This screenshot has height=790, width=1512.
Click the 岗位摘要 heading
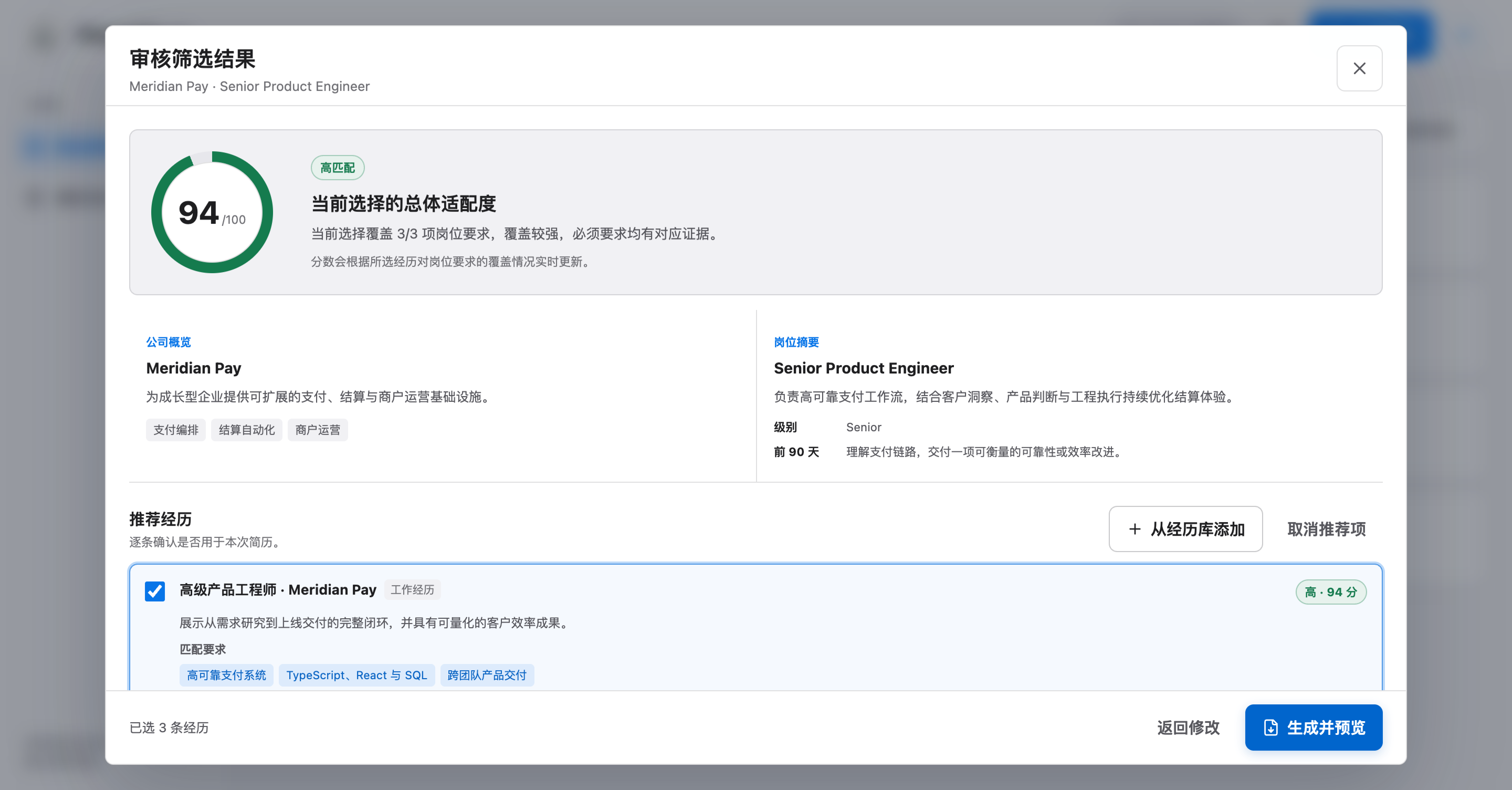[x=796, y=342]
